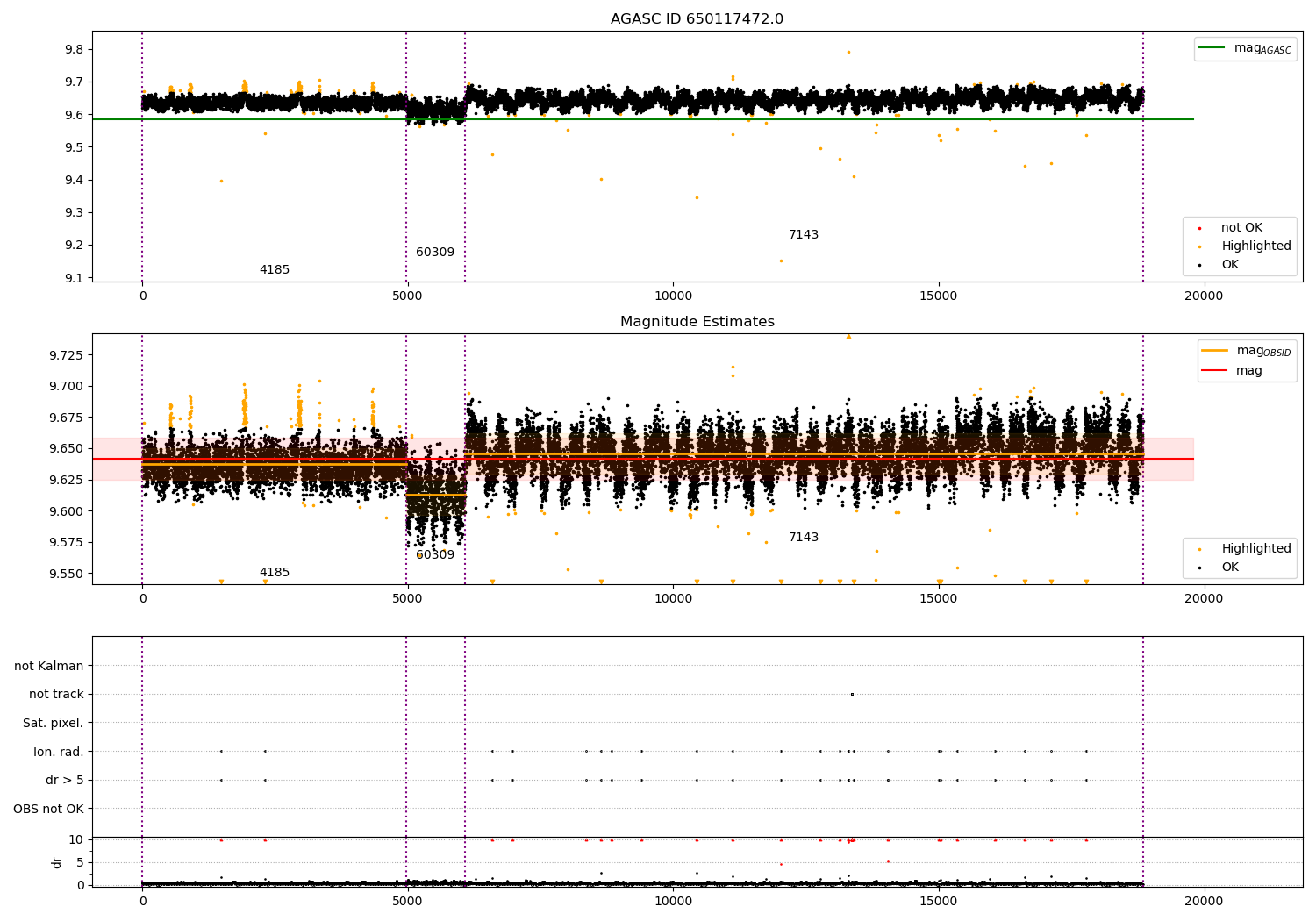Click the 'not Kalman' axis label
Image resolution: width=1316 pixels, height=921 pixels.
[x=49, y=667]
